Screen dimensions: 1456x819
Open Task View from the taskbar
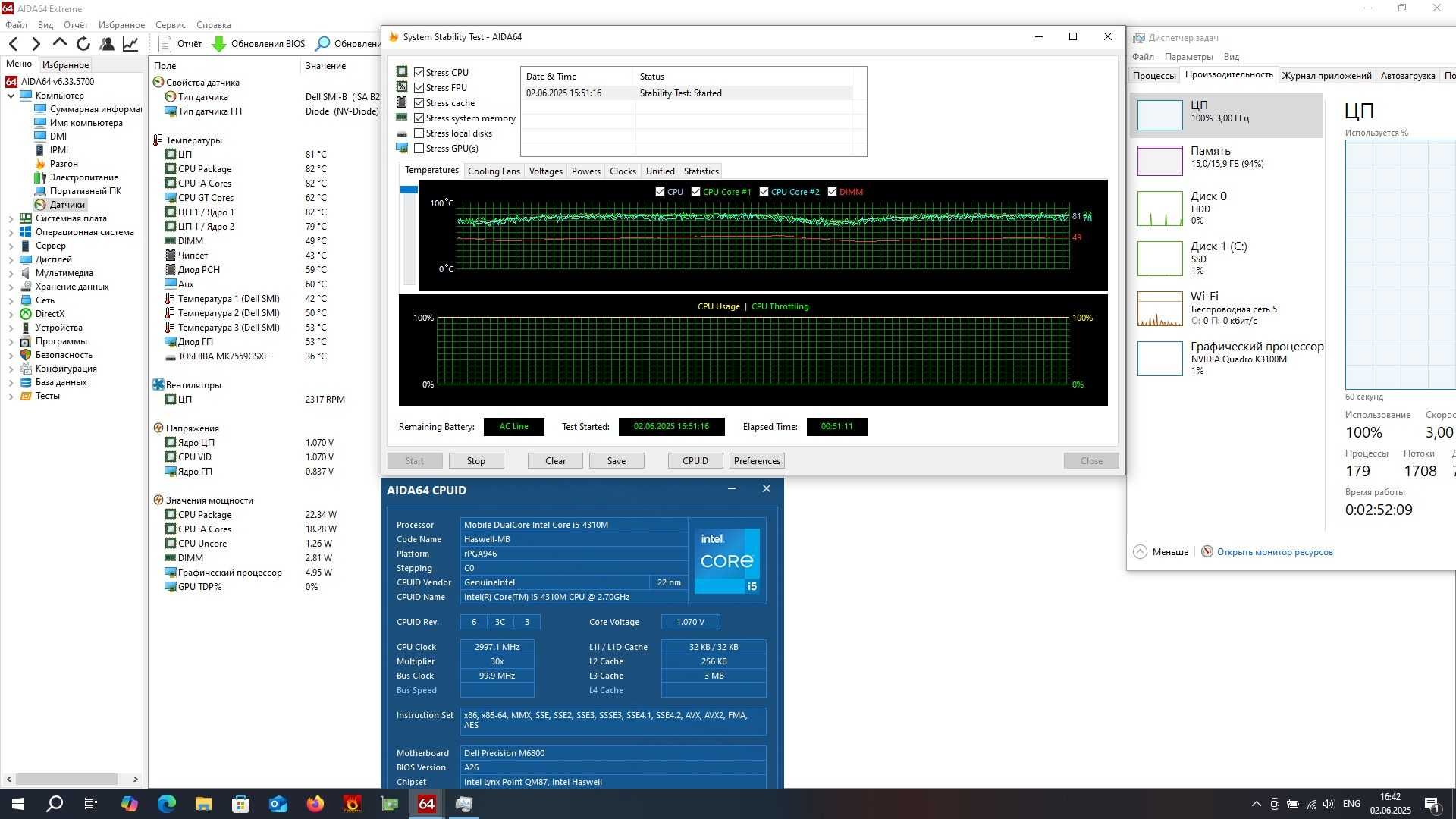click(91, 804)
